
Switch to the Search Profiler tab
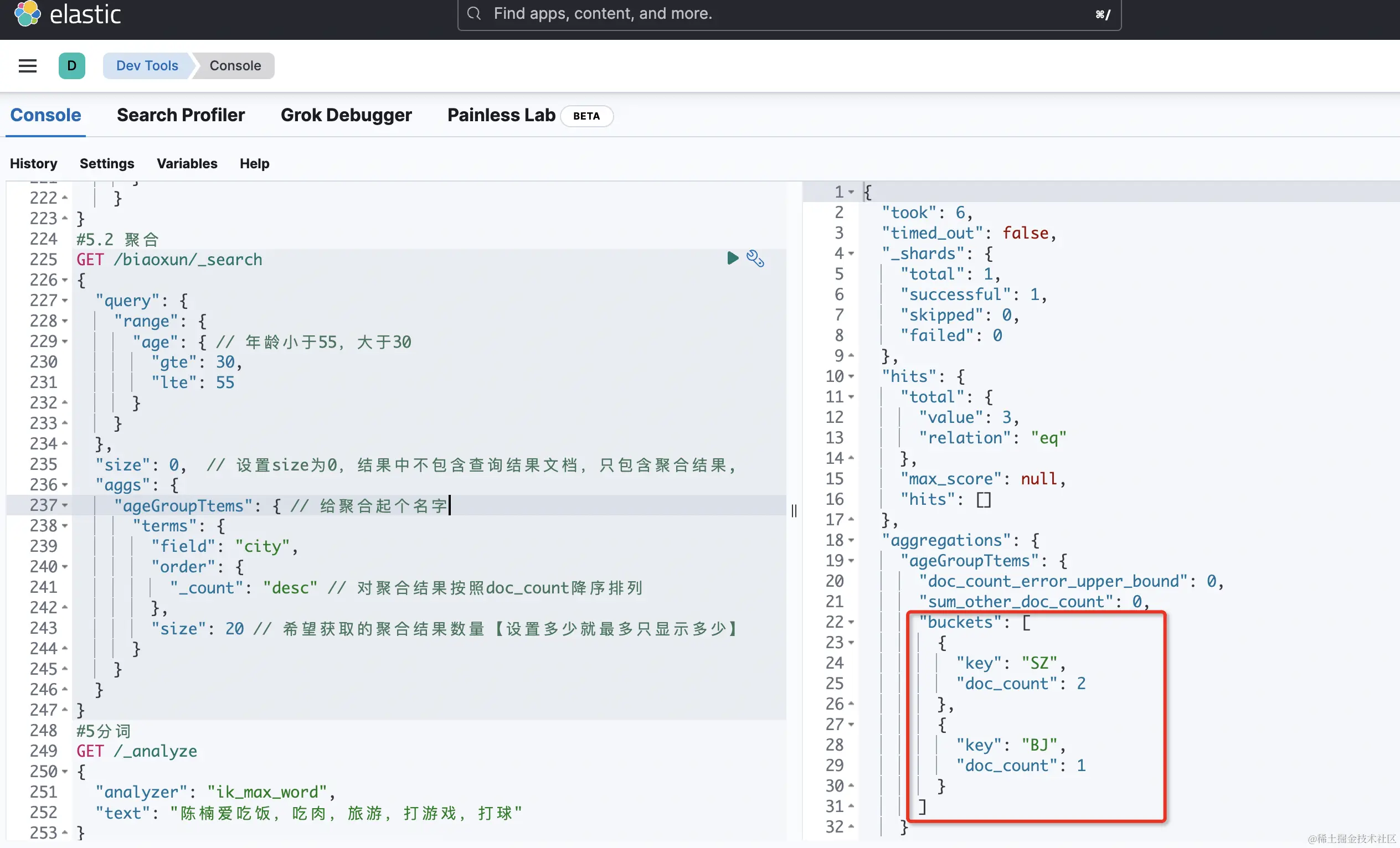181,115
